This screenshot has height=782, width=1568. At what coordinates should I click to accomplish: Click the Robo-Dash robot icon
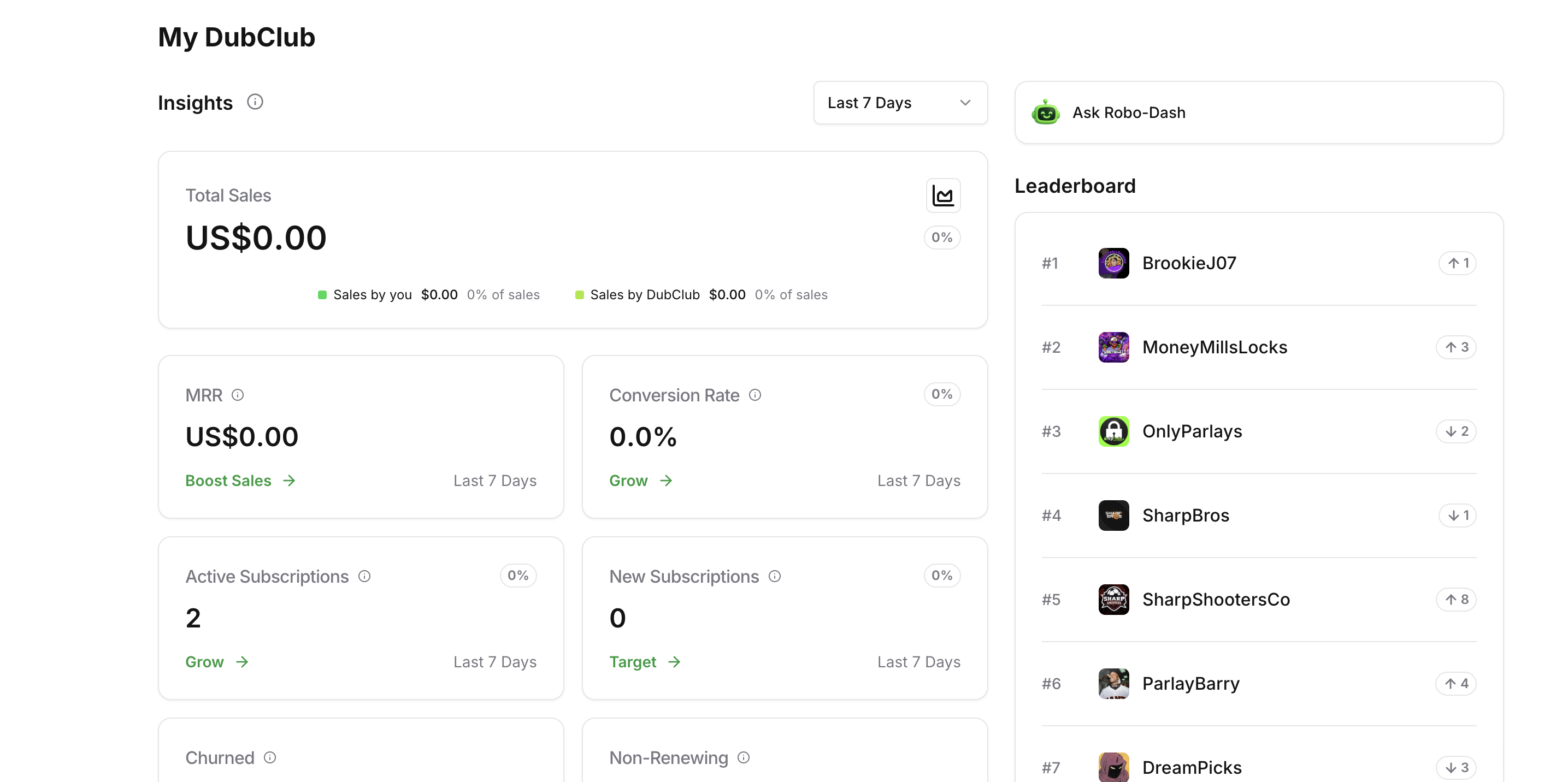[1046, 112]
